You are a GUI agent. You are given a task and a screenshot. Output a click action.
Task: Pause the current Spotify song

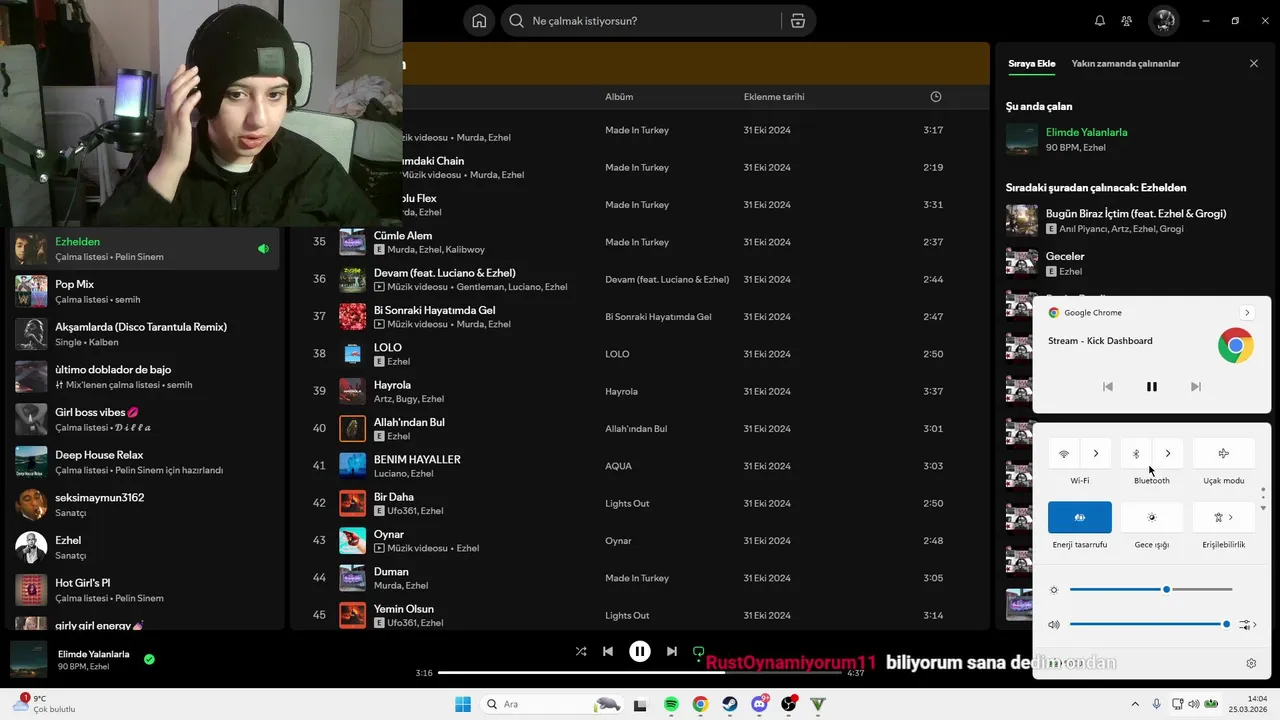(640, 651)
